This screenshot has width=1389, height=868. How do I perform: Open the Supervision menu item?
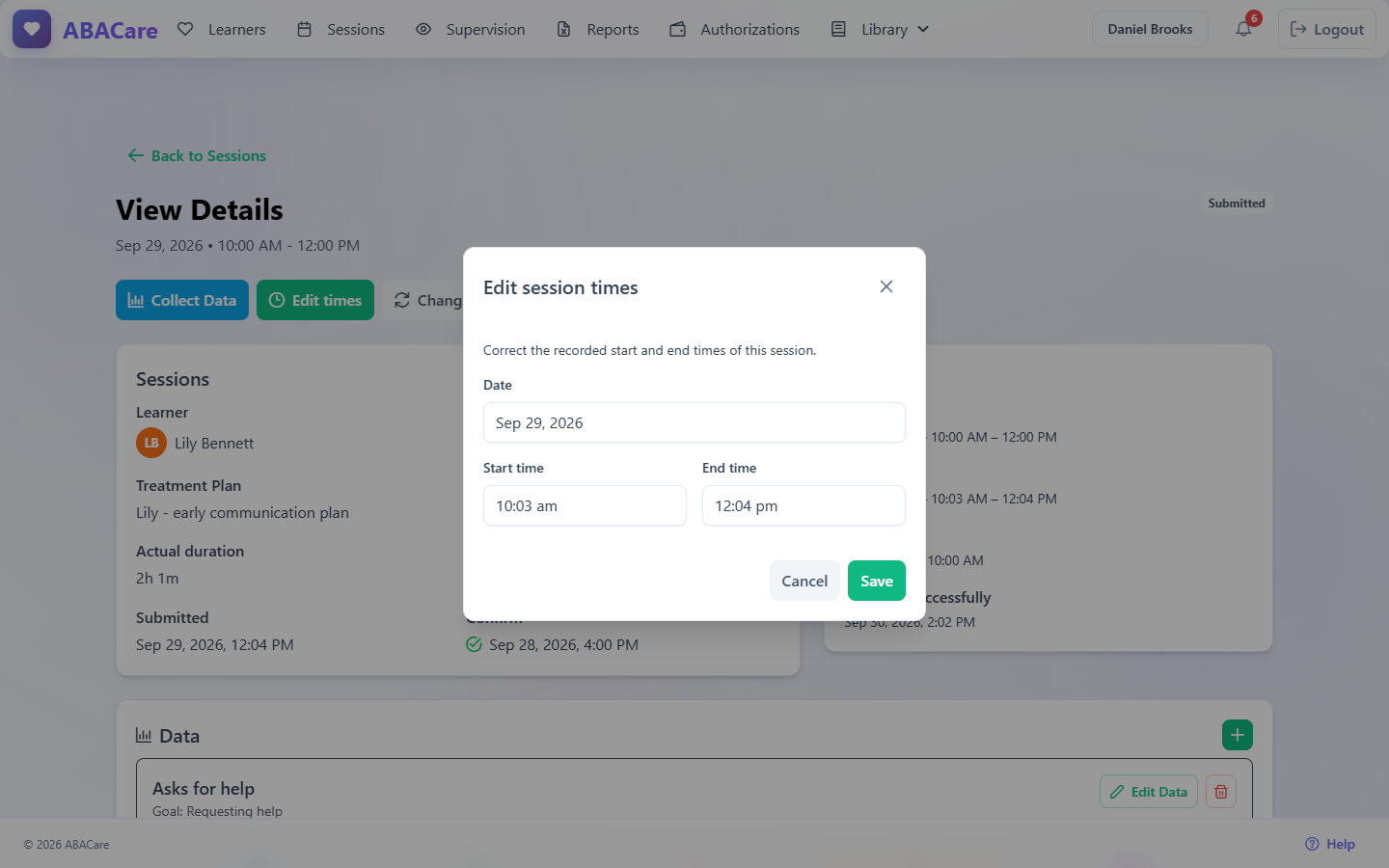471,29
